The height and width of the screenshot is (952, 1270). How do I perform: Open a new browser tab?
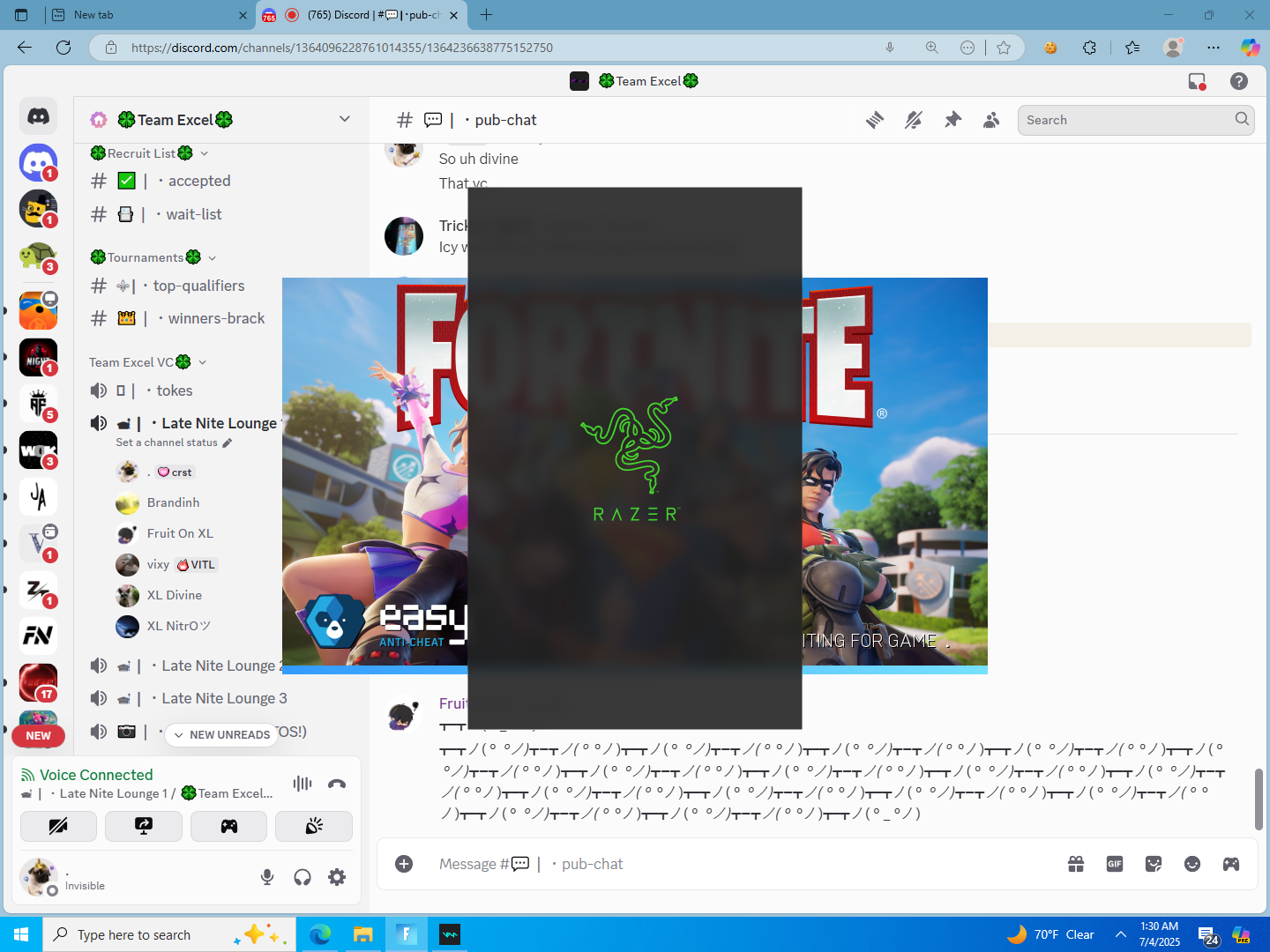486,15
